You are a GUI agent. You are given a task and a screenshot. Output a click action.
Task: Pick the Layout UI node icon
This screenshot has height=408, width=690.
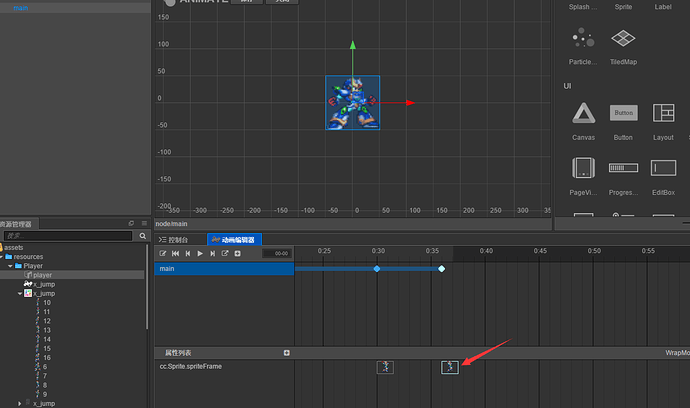tap(663, 113)
